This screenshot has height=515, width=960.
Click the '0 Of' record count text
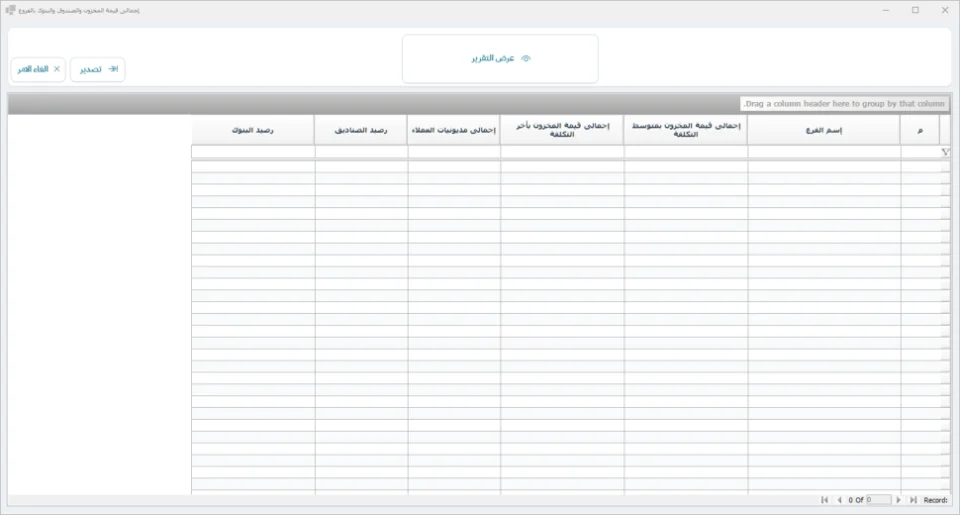pyautogui.click(x=855, y=500)
